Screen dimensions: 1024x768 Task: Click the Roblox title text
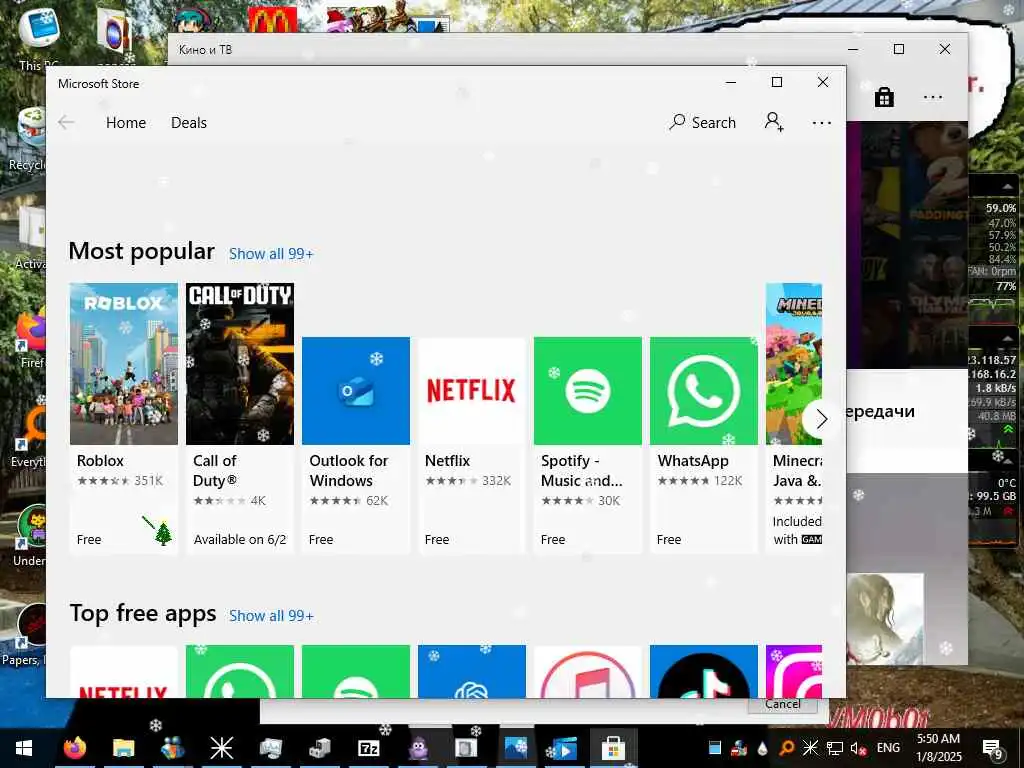(x=100, y=460)
